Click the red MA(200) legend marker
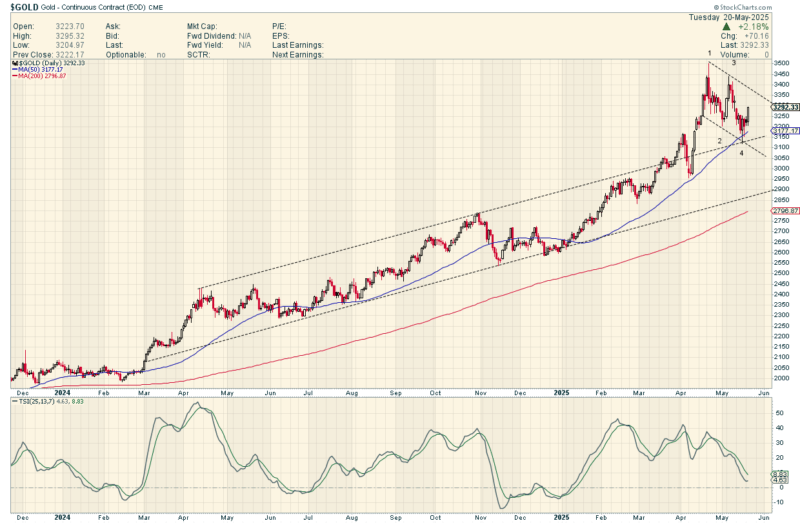800x523 pixels. click(13, 77)
